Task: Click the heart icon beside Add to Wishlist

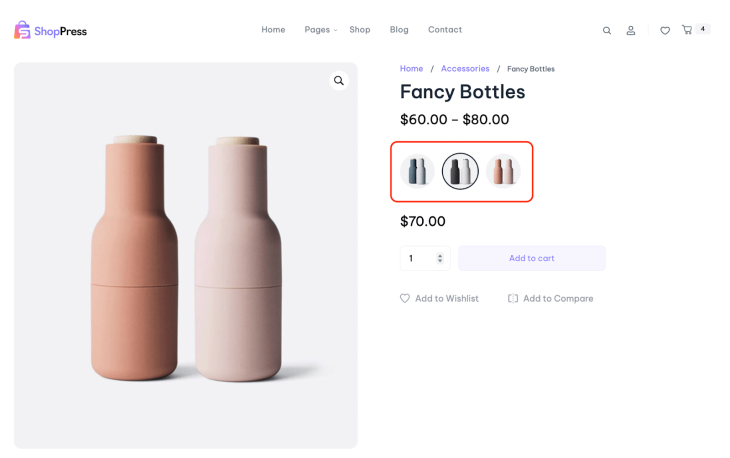Action: pos(405,298)
